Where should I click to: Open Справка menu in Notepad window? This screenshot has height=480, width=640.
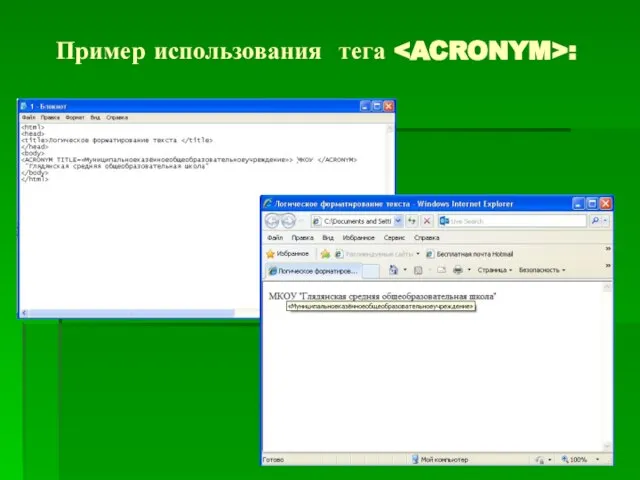pyautogui.click(x=117, y=118)
